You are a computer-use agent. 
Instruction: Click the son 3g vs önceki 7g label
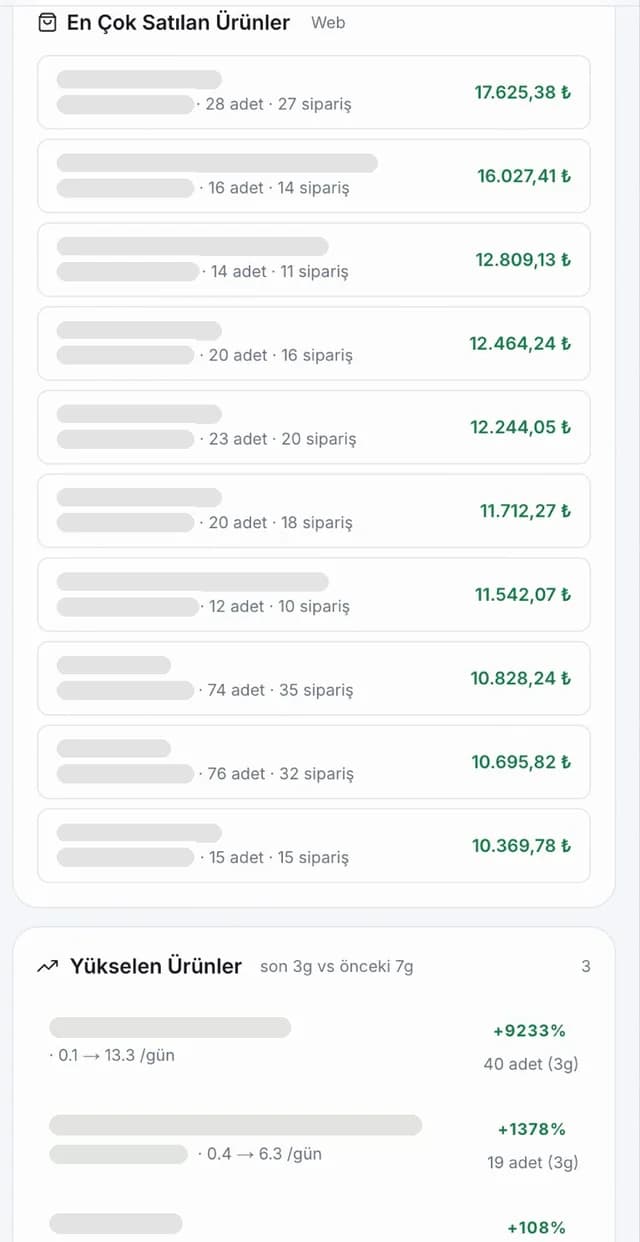[336, 966]
